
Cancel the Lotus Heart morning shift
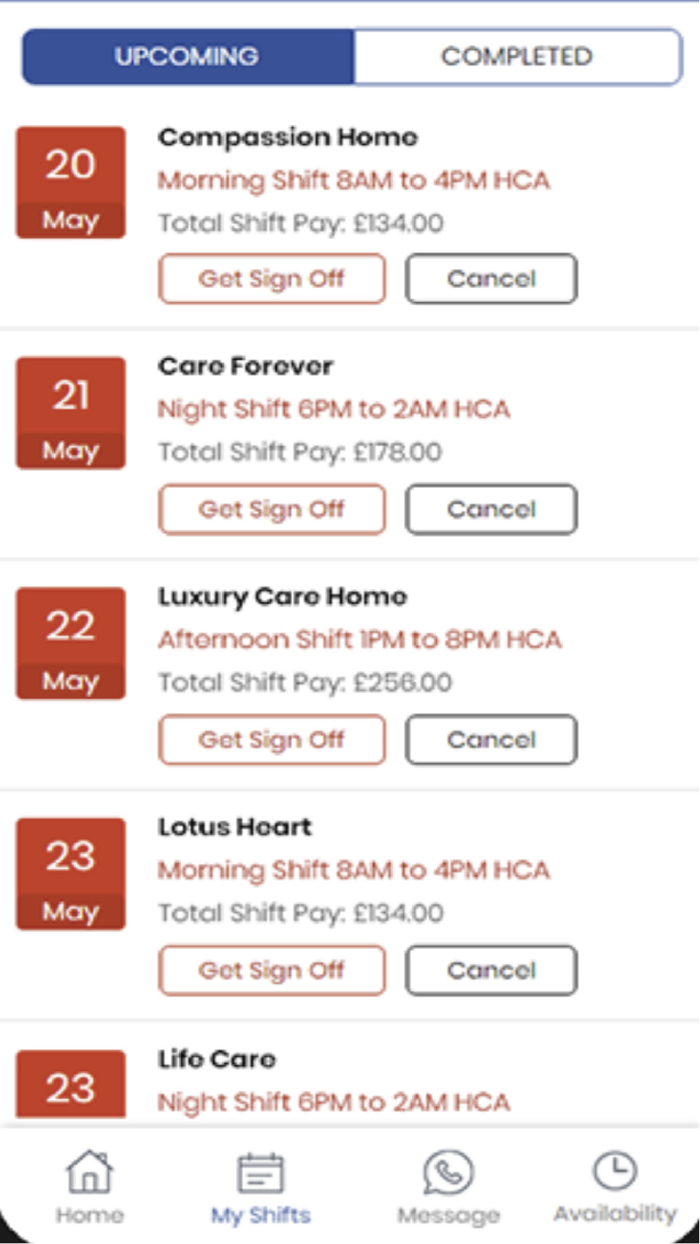[x=490, y=970]
